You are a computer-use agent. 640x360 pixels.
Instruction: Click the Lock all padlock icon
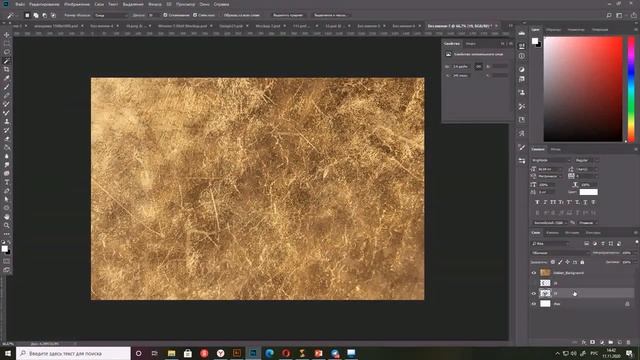pos(582,262)
